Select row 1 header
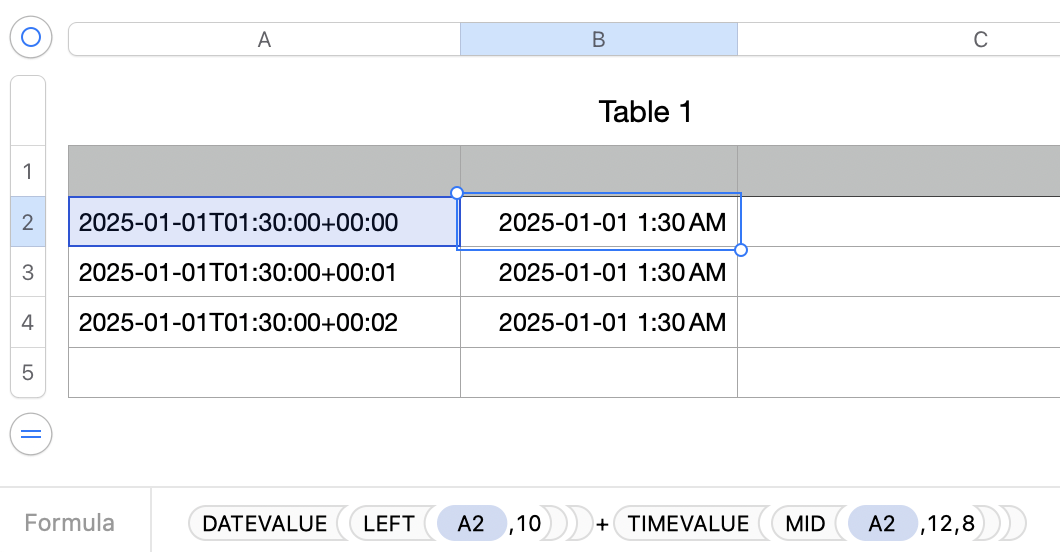 tap(28, 171)
